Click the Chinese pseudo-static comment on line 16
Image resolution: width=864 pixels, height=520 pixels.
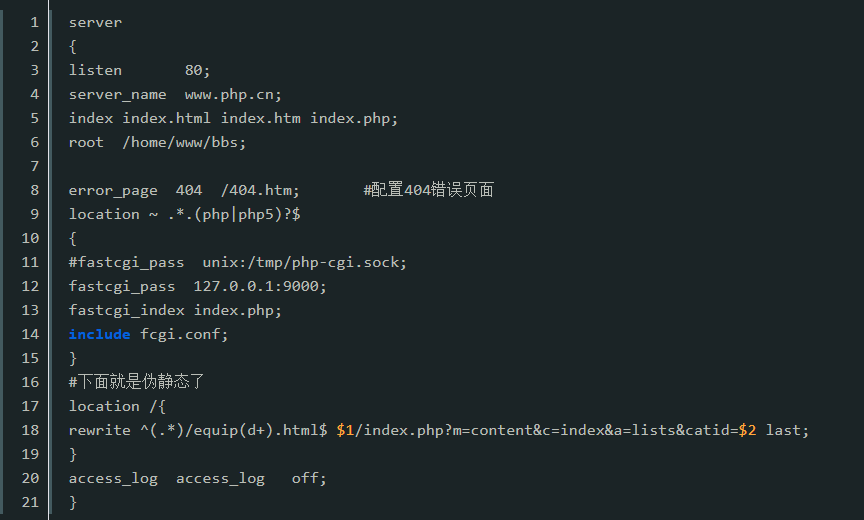[136, 382]
